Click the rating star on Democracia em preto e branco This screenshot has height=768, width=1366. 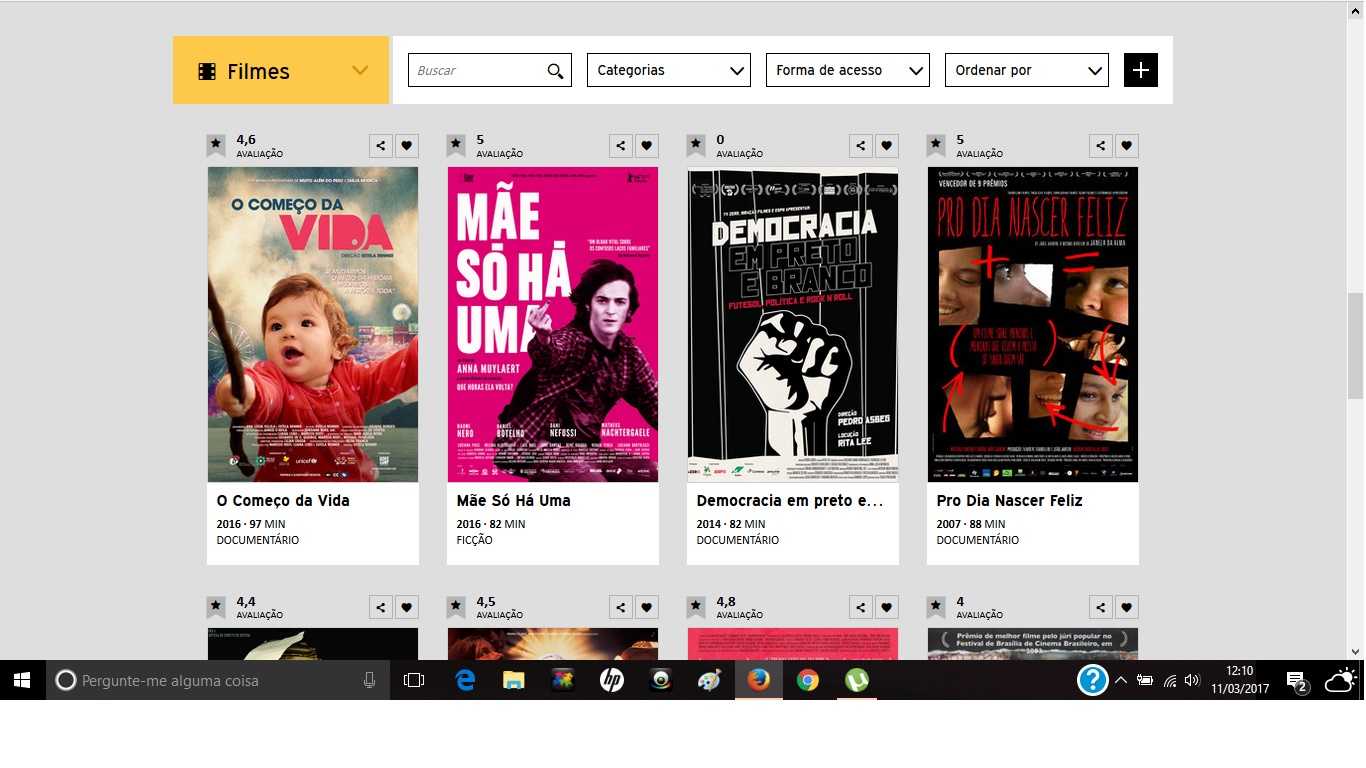(x=696, y=146)
